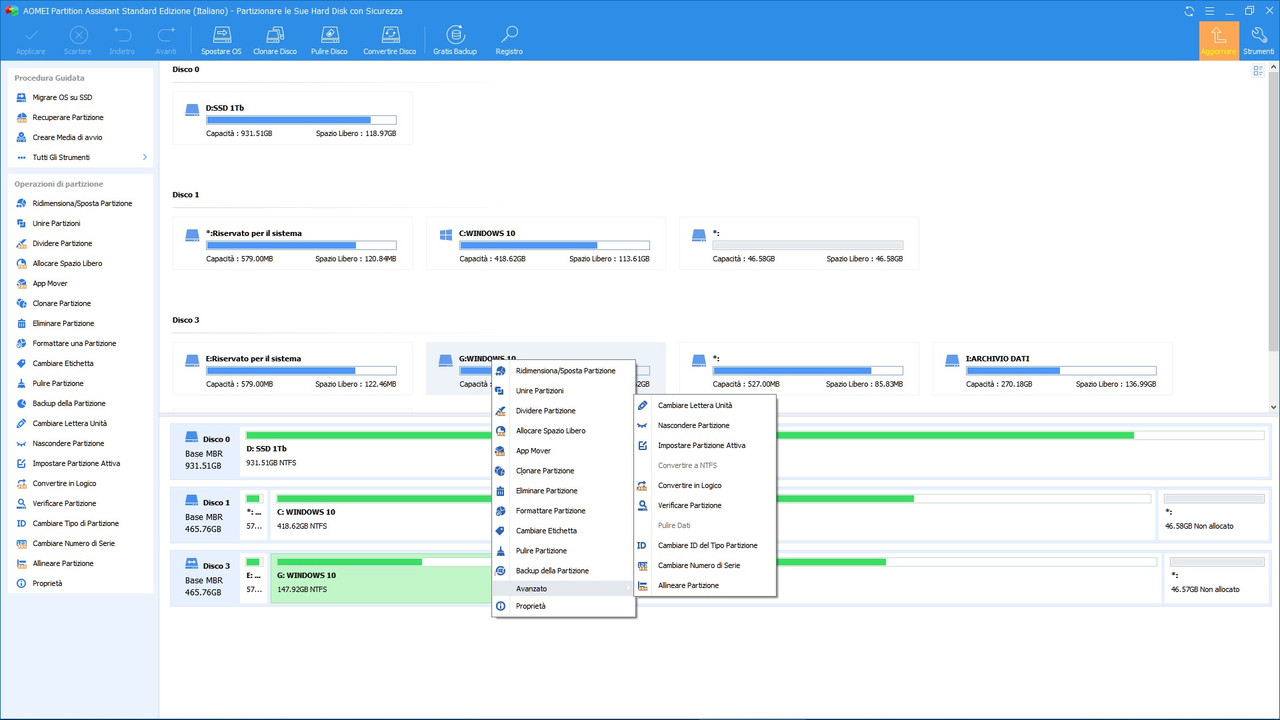Screen dimensions: 1280x720
Task: Click the Pulire Disco toolbar icon
Action: coord(329,40)
